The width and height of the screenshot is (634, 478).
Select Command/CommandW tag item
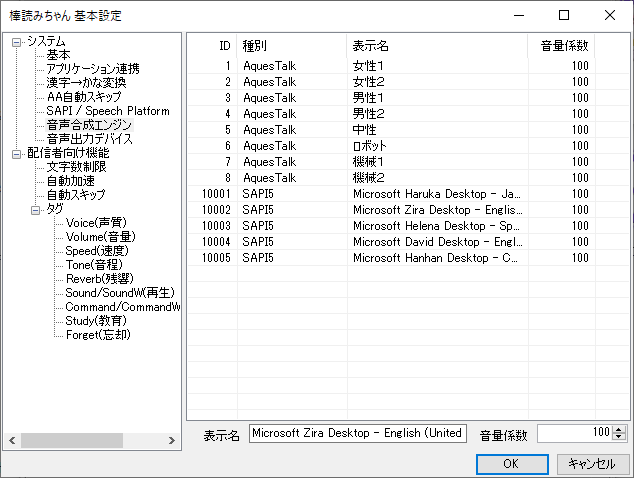123,307
